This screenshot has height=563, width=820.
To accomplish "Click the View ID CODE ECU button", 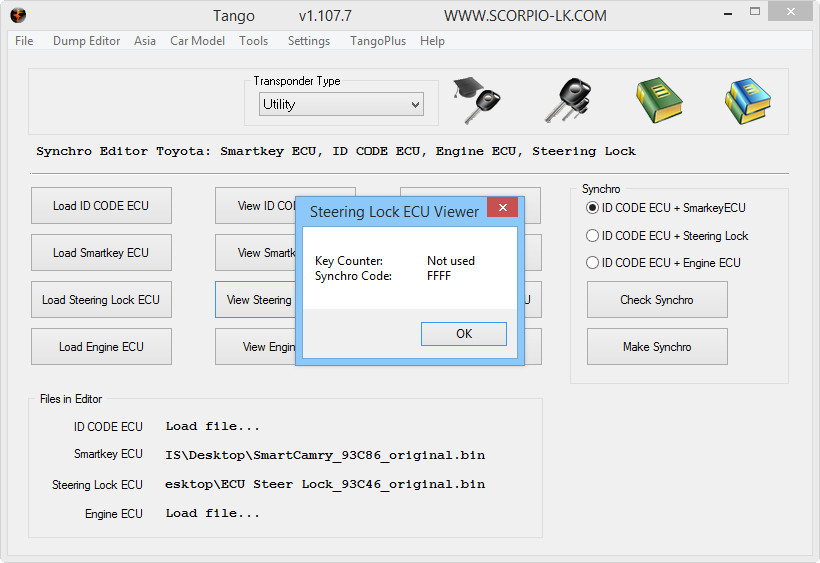I will pyautogui.click(x=256, y=205).
